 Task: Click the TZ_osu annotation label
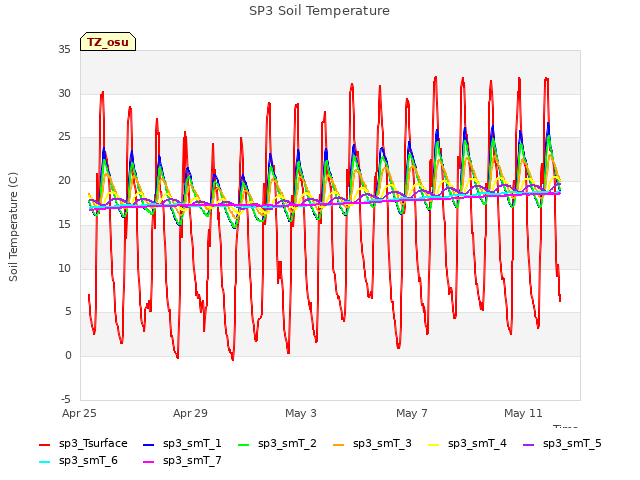(x=108, y=42)
